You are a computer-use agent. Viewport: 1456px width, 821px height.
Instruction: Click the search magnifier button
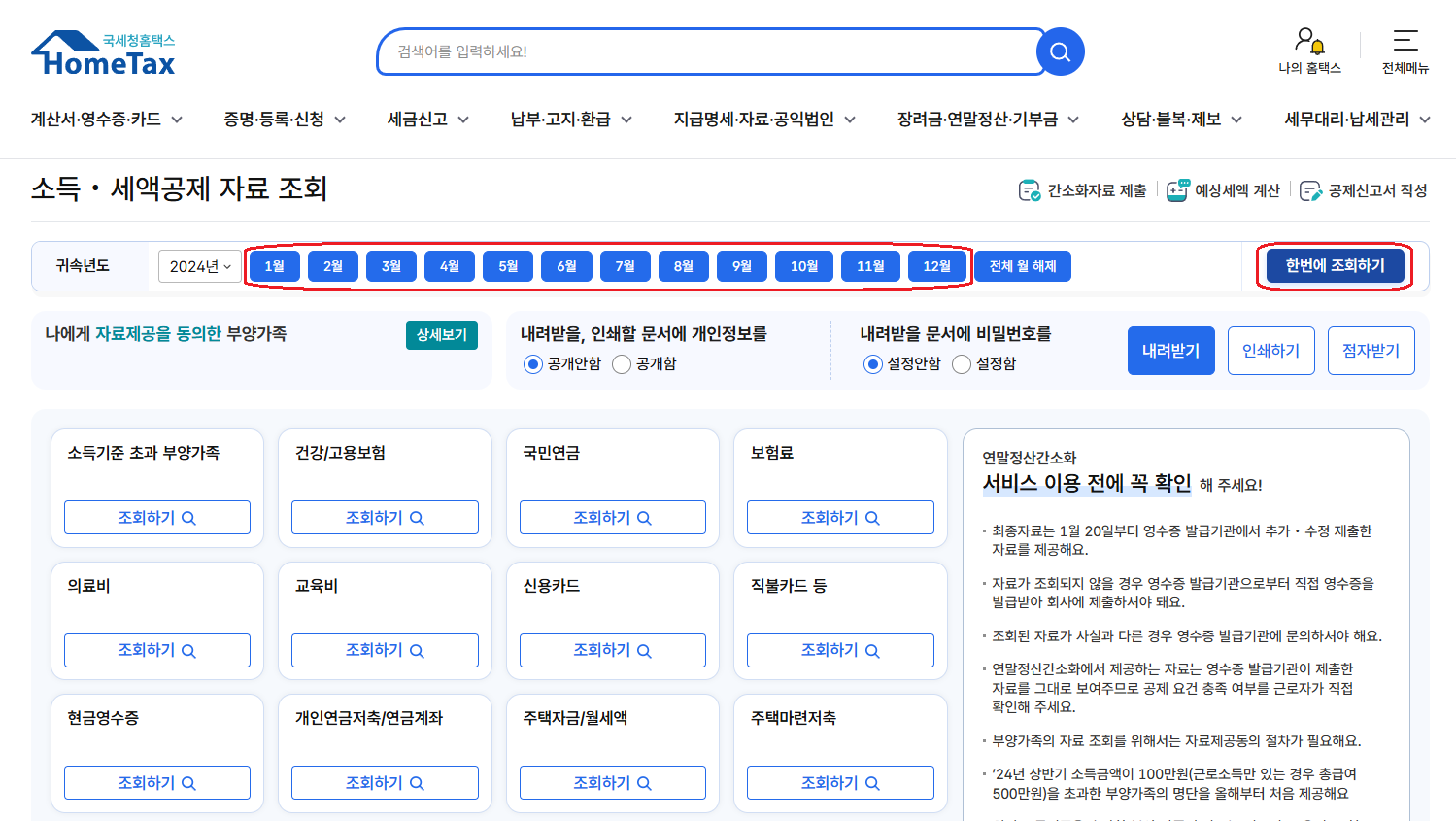[x=1060, y=51]
